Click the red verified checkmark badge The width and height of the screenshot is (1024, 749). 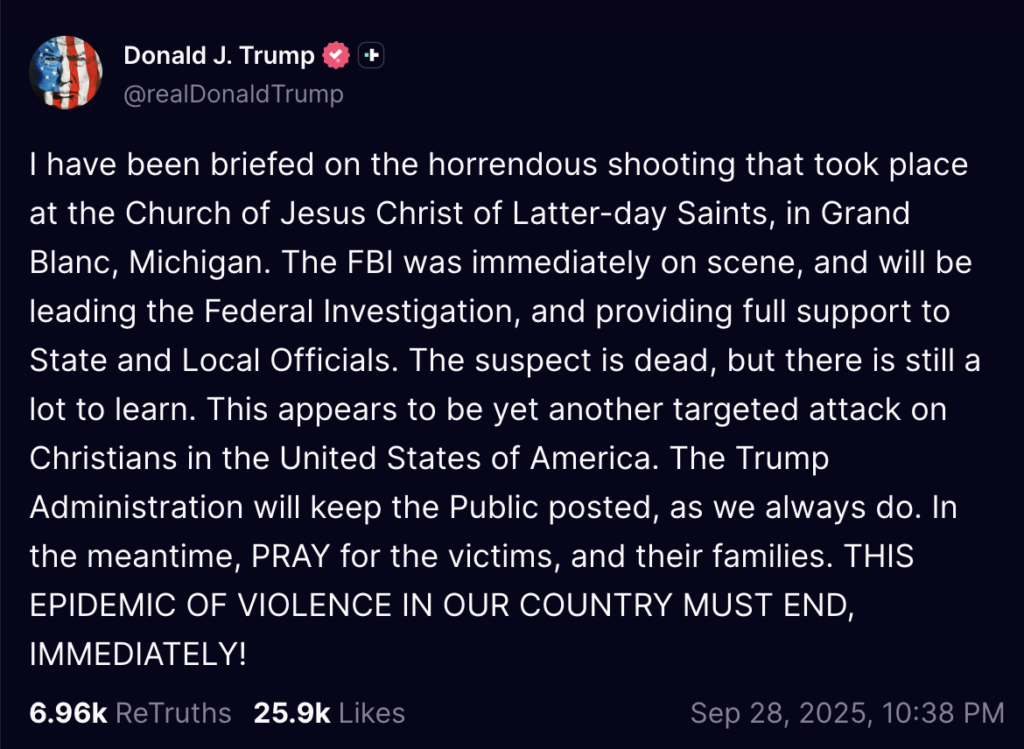pyautogui.click(x=336, y=56)
